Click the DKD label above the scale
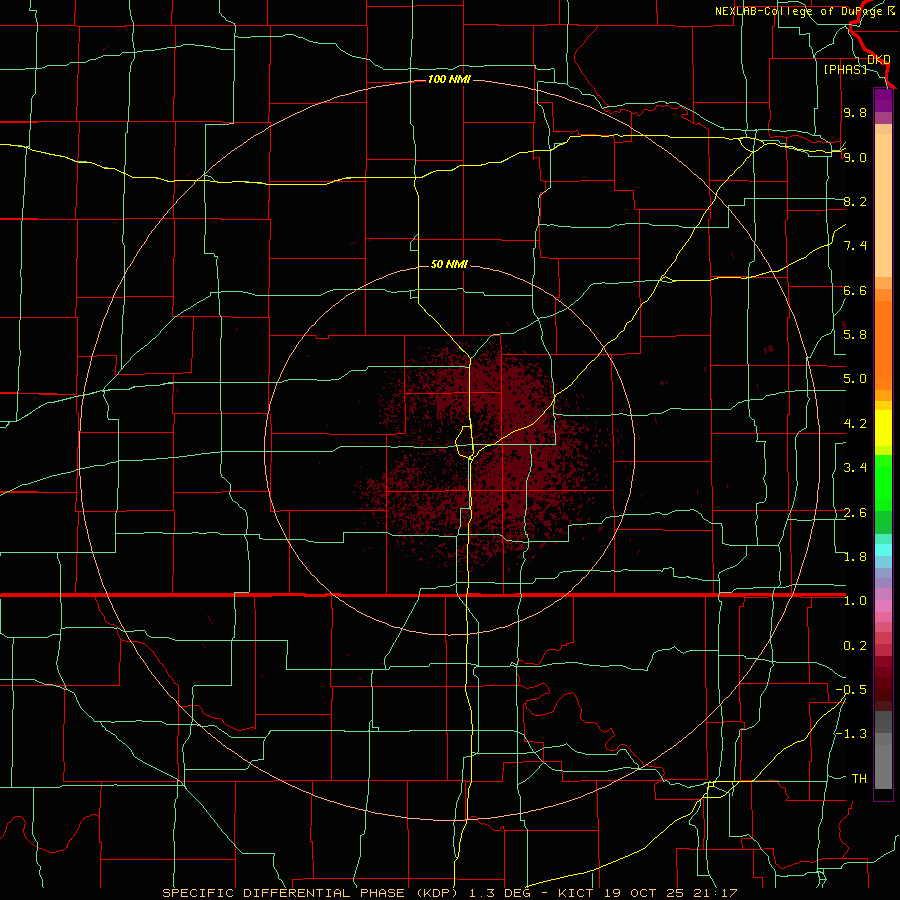This screenshot has height=900, width=900. coord(879,59)
